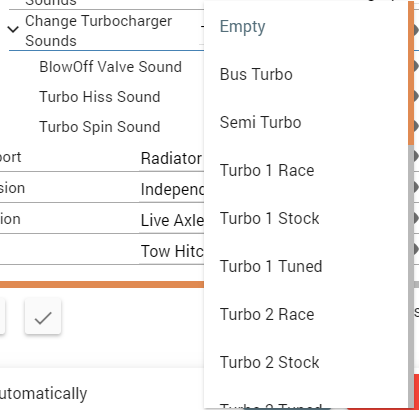Open the Independent suspension dropdown
This screenshot has width=419, height=410.
(x=172, y=189)
